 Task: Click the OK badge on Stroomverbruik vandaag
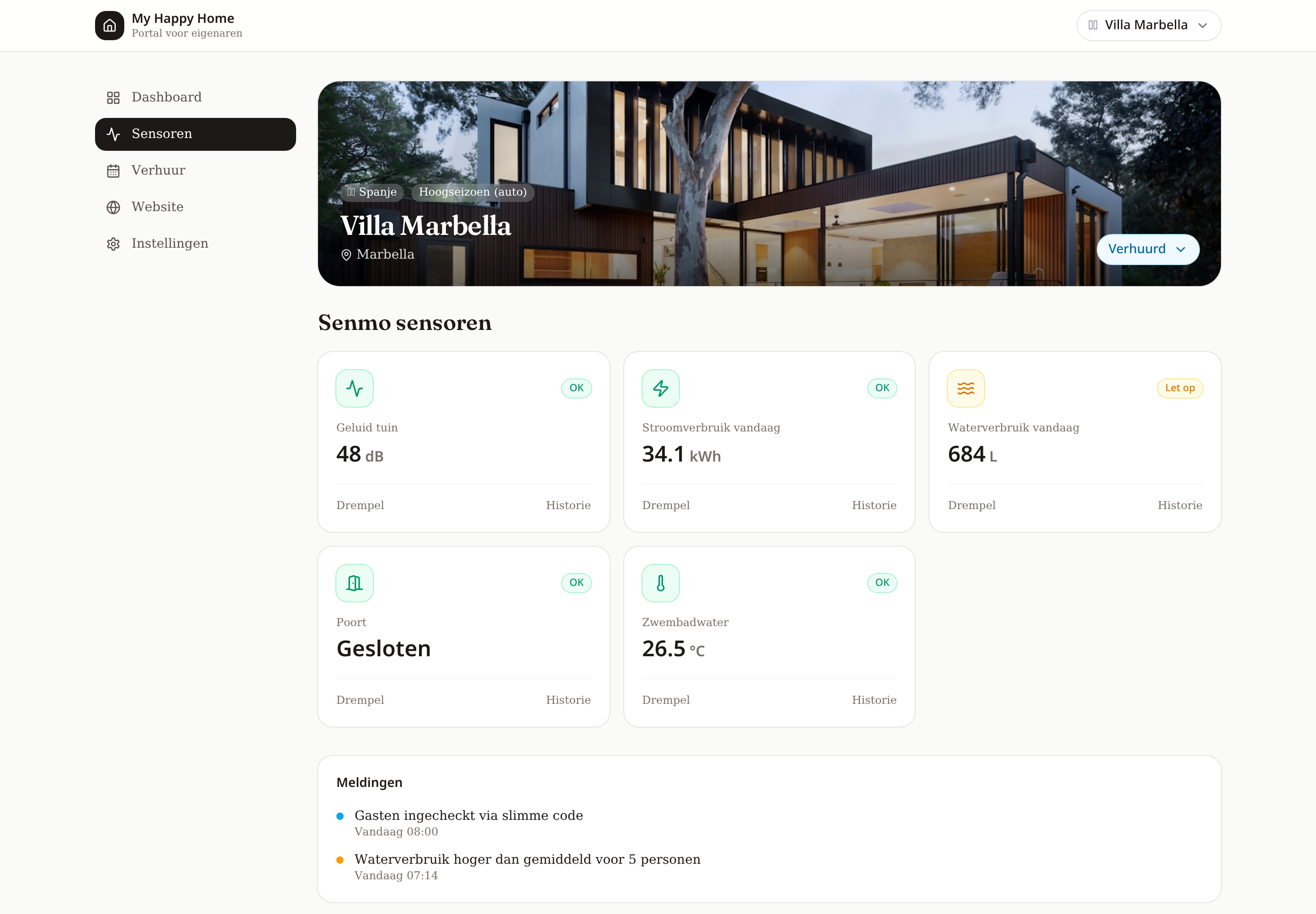point(882,388)
